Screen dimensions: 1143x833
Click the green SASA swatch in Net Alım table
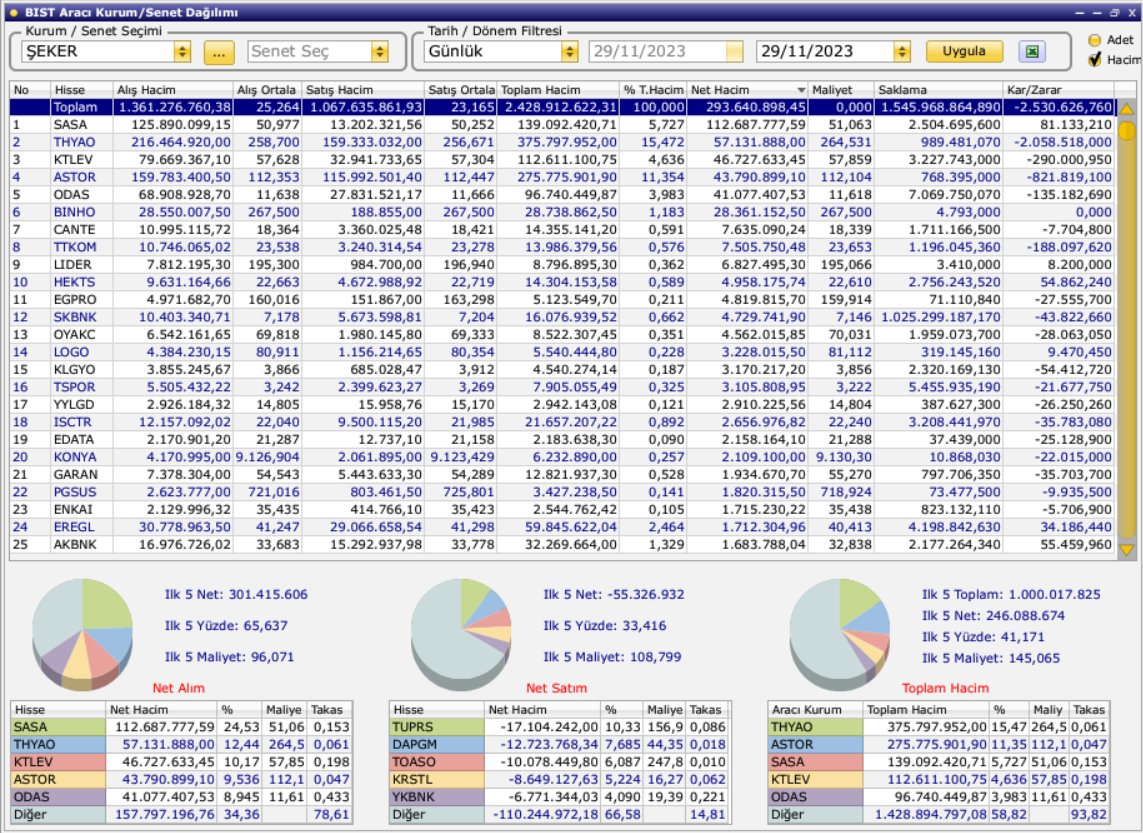coord(58,727)
